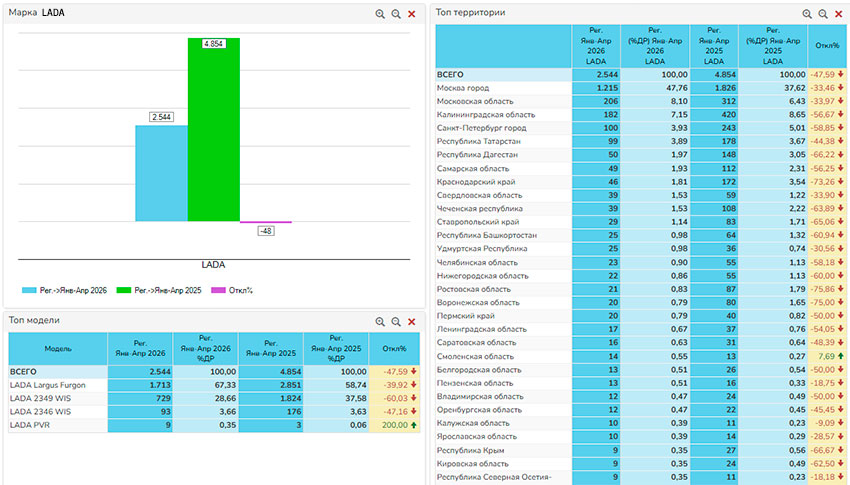Select Чеченская республика row
The image size is (850, 485).
coord(641,209)
